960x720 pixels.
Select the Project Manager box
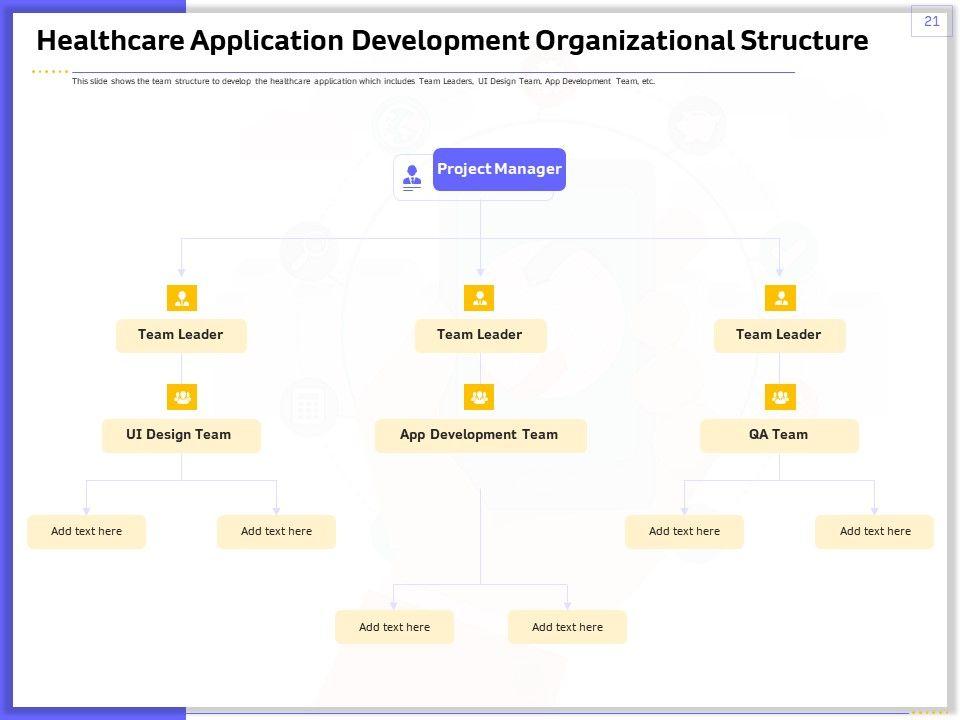pyautogui.click(x=499, y=169)
